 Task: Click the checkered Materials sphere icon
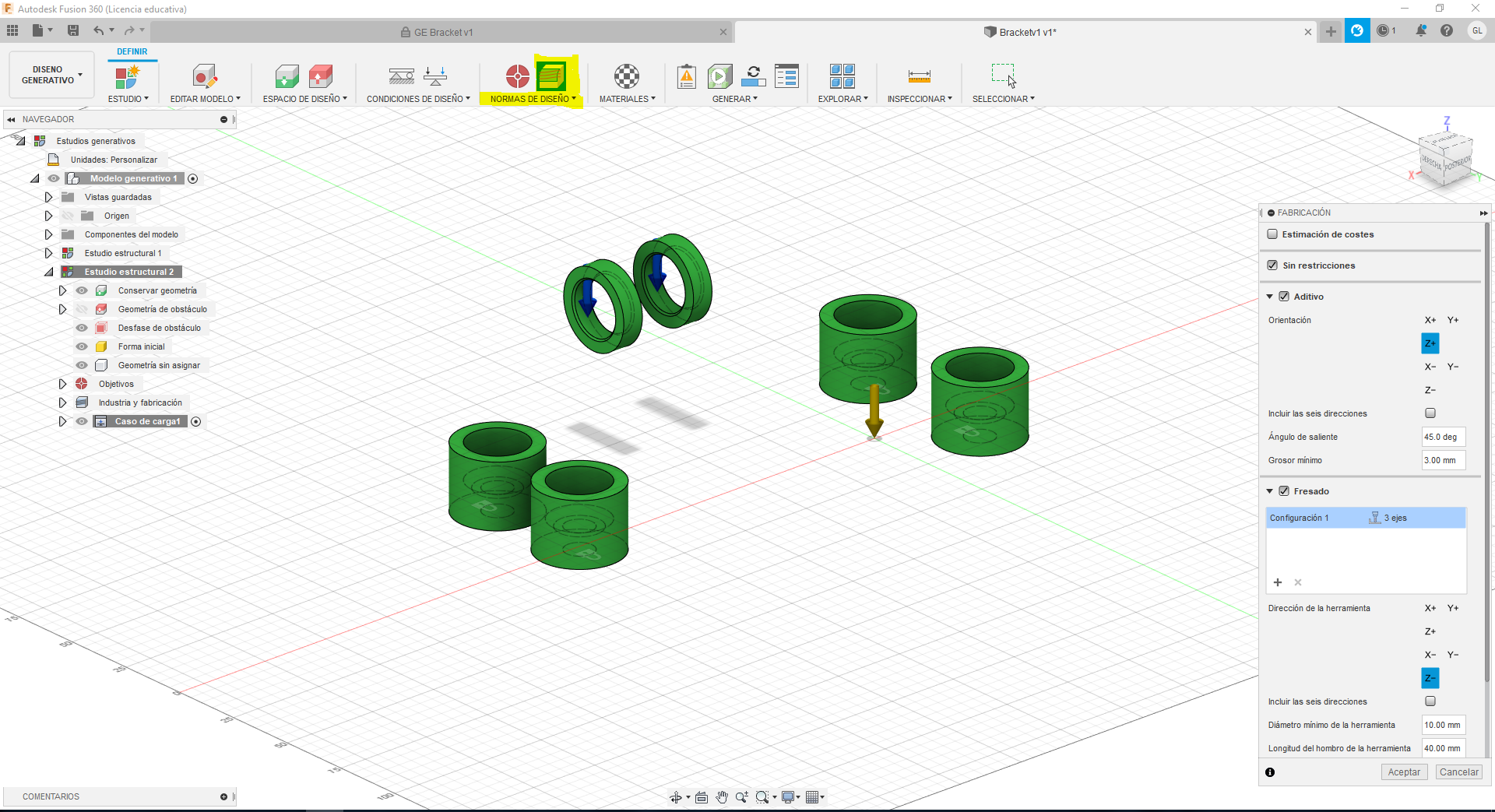tap(627, 76)
